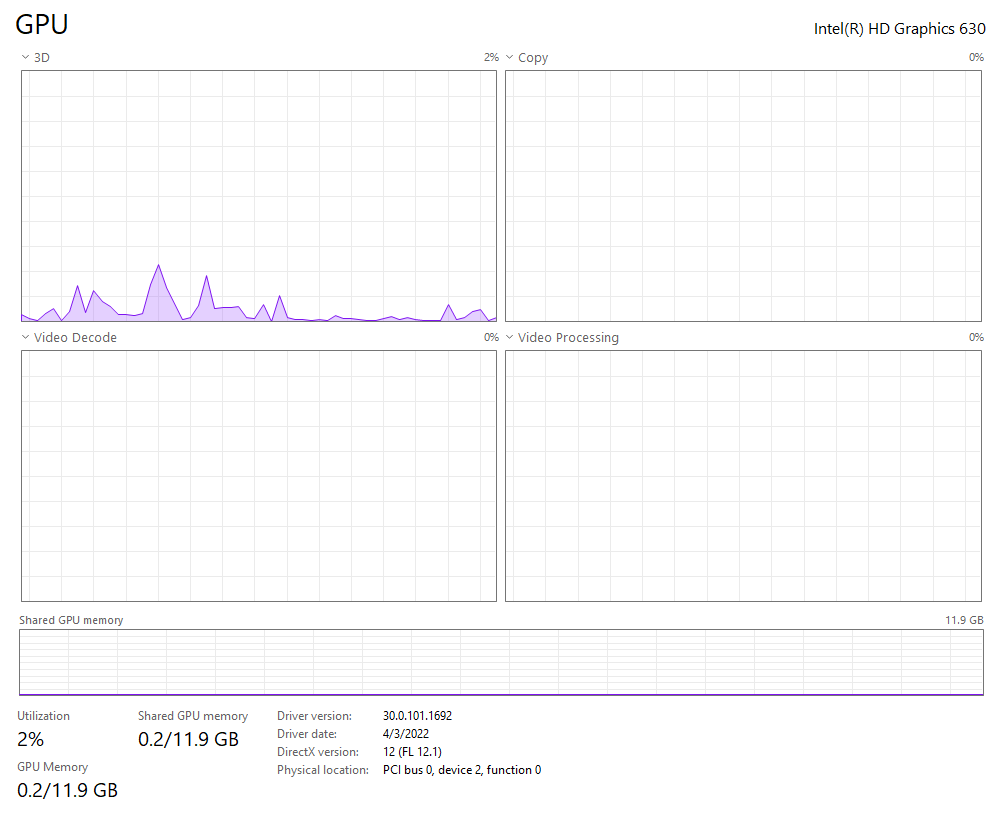1005x831 pixels.
Task: Click the GPU heading title
Action: [42, 26]
